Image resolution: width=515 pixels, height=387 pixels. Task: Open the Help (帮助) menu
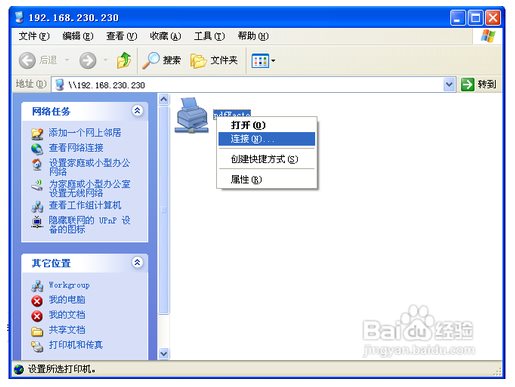pos(253,36)
